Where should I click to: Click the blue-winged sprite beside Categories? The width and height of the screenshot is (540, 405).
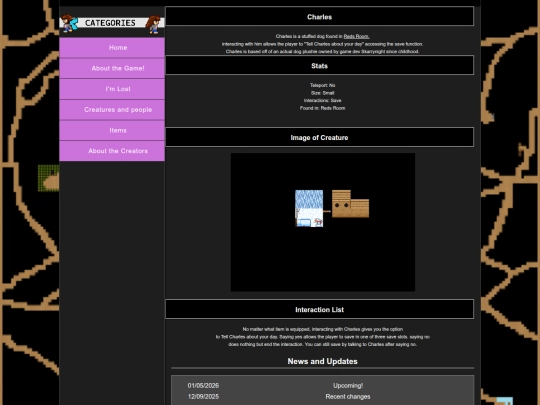click(x=70, y=23)
